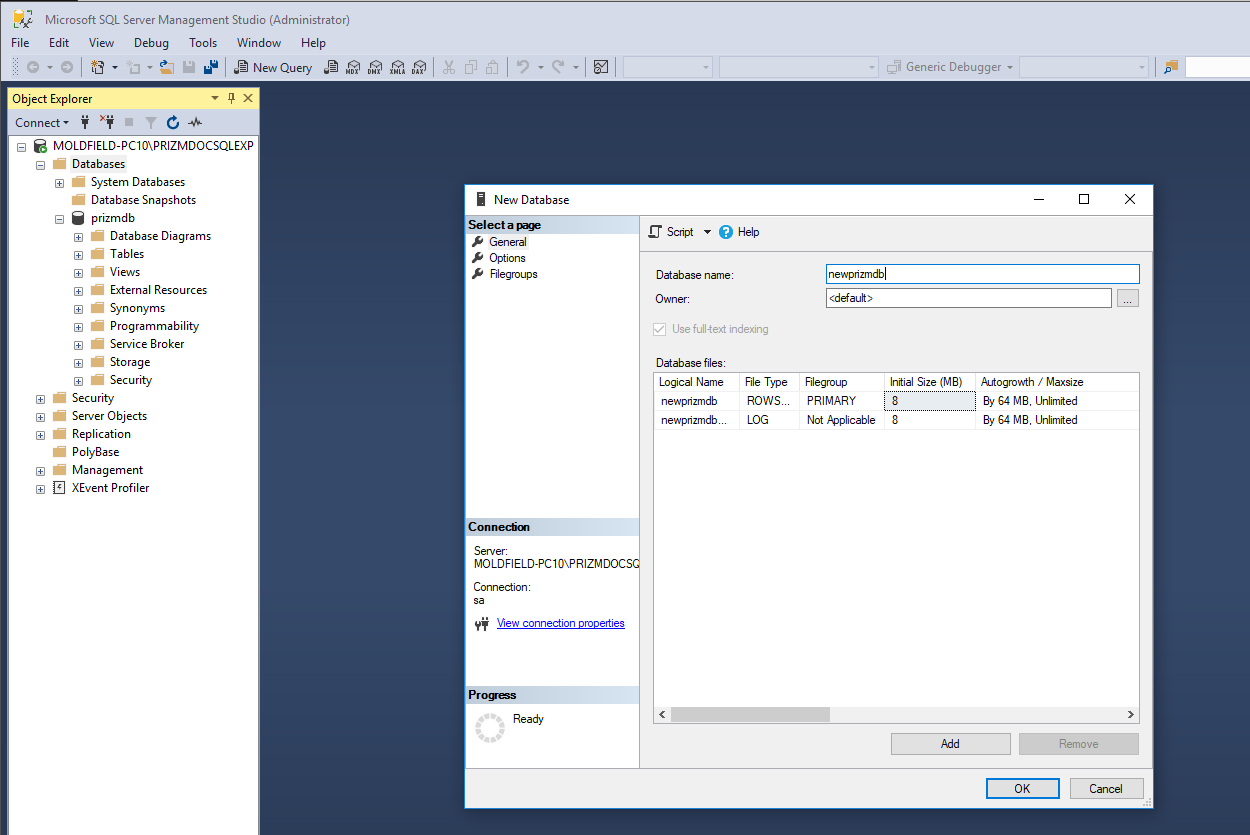Click the New Query toolbar button
This screenshot has width=1250, height=835.
[273, 67]
